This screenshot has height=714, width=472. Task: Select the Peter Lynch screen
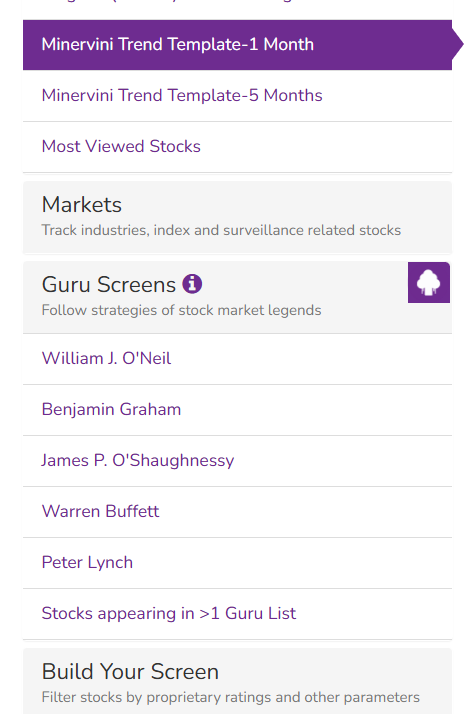237,563
